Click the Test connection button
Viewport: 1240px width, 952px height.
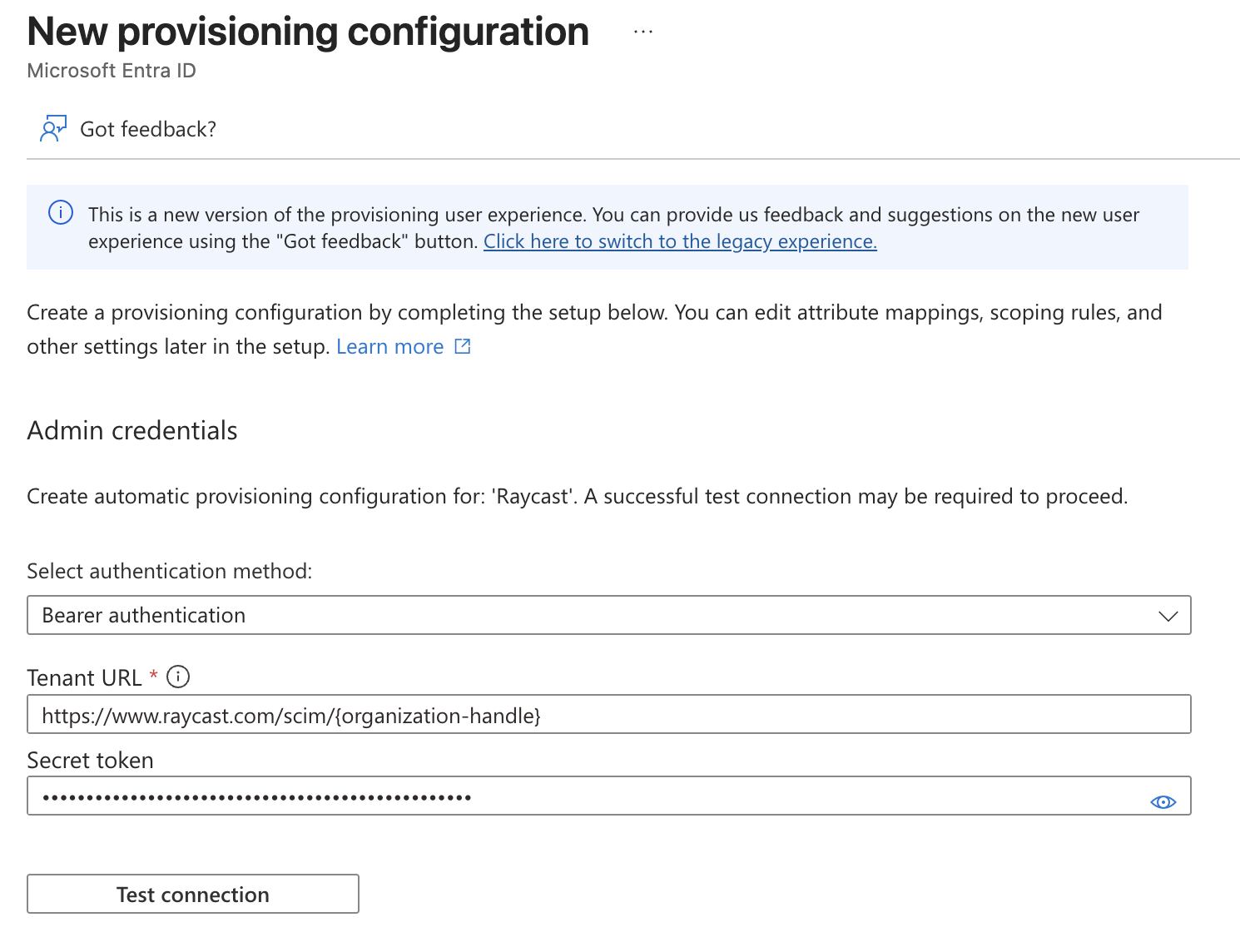[x=193, y=894]
